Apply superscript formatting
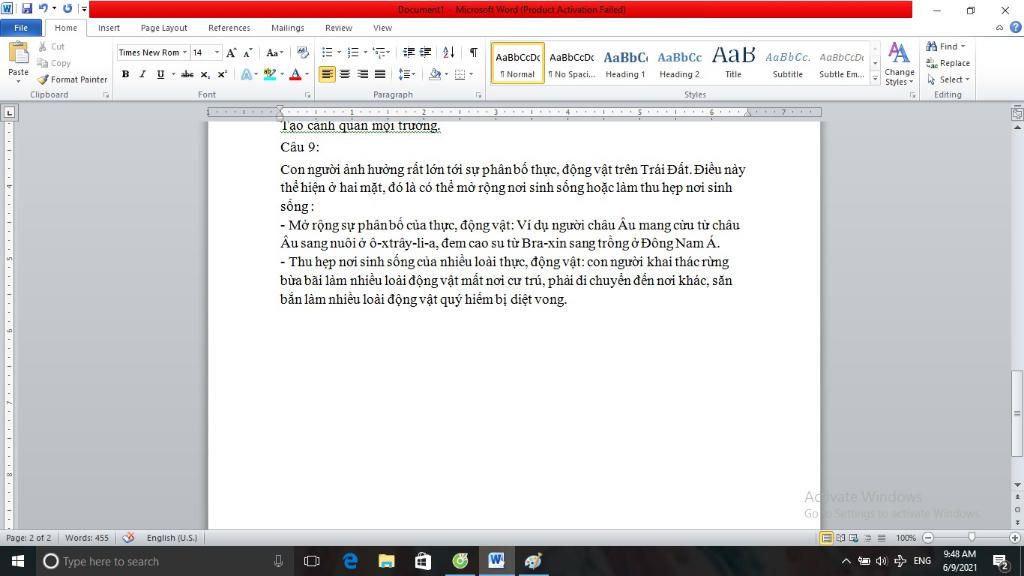Image resolution: width=1024 pixels, height=576 pixels. [x=222, y=74]
